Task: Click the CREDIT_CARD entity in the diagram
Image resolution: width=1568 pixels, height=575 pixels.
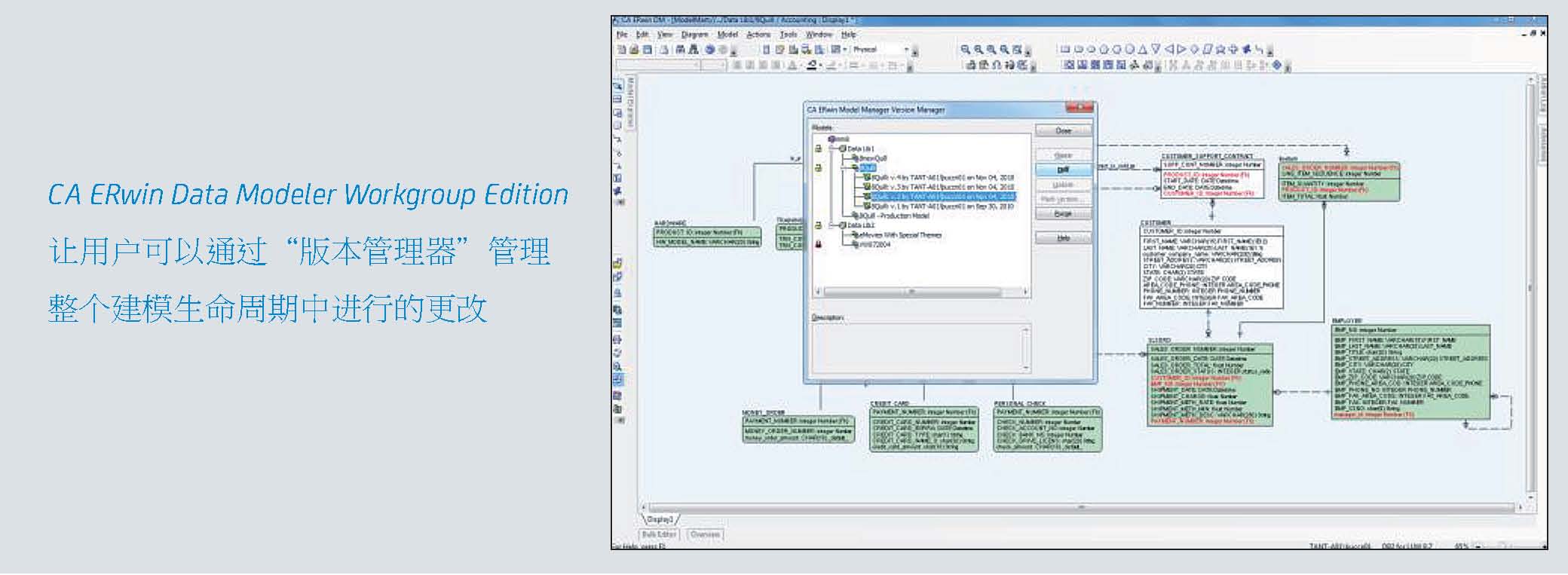Action: click(x=924, y=429)
